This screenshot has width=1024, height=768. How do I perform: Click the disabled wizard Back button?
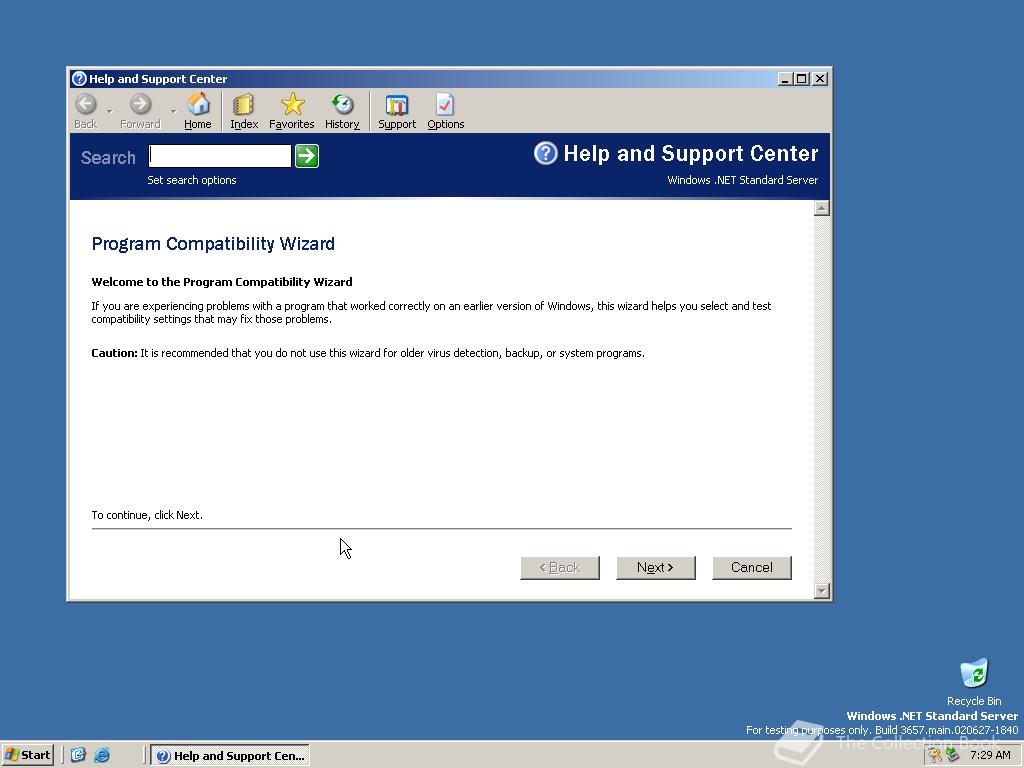[560, 568]
